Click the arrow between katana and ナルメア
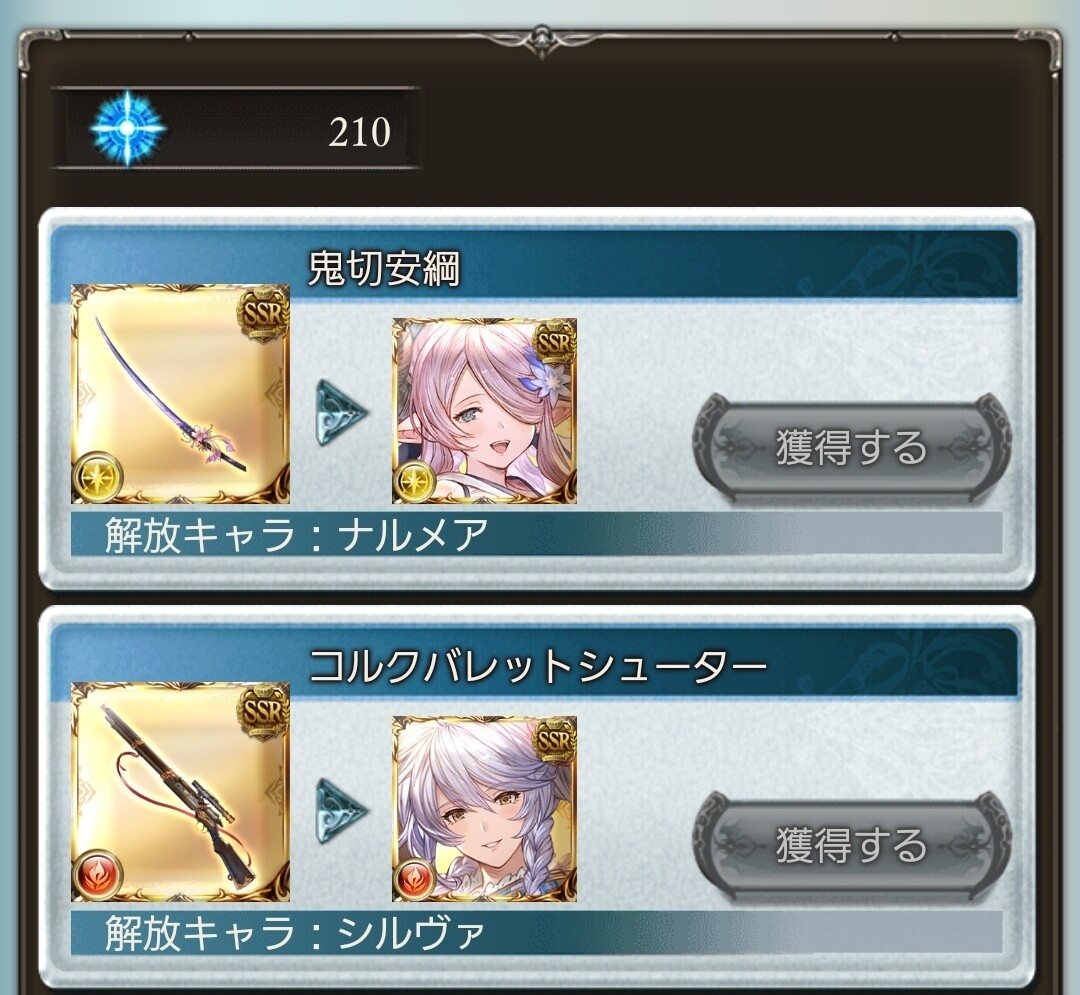Image resolution: width=1080 pixels, height=995 pixels. click(x=342, y=412)
